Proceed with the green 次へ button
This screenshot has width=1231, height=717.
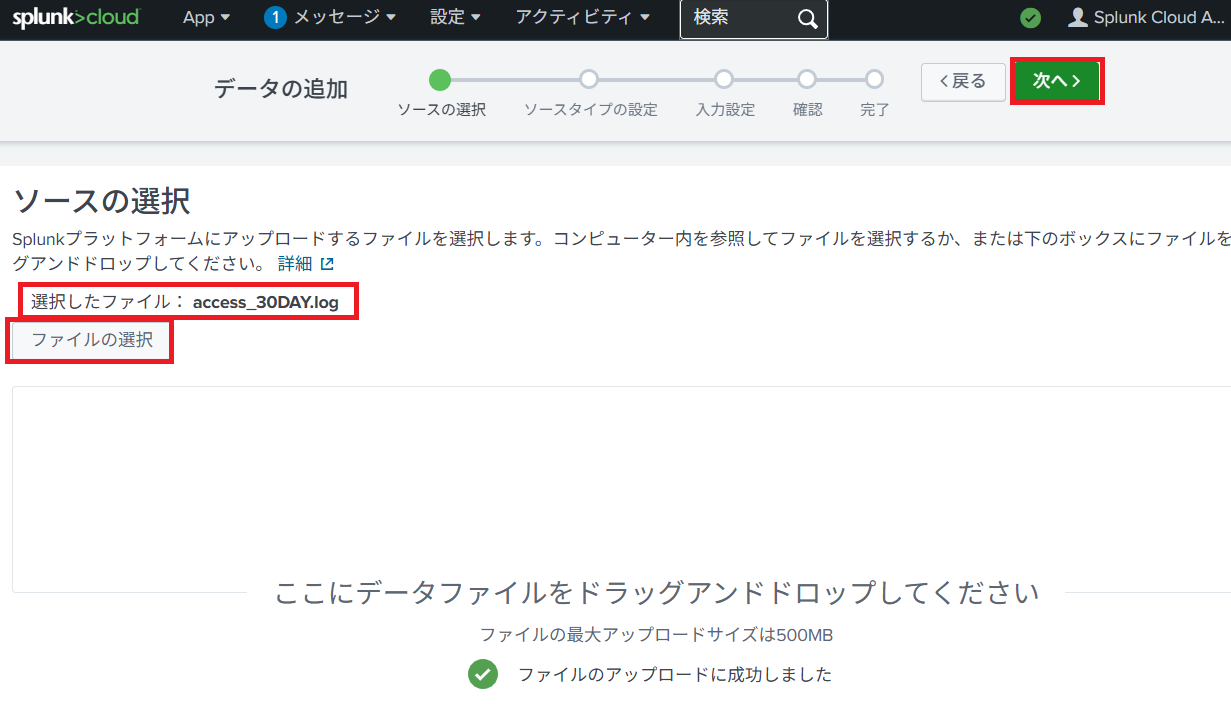(x=1057, y=81)
